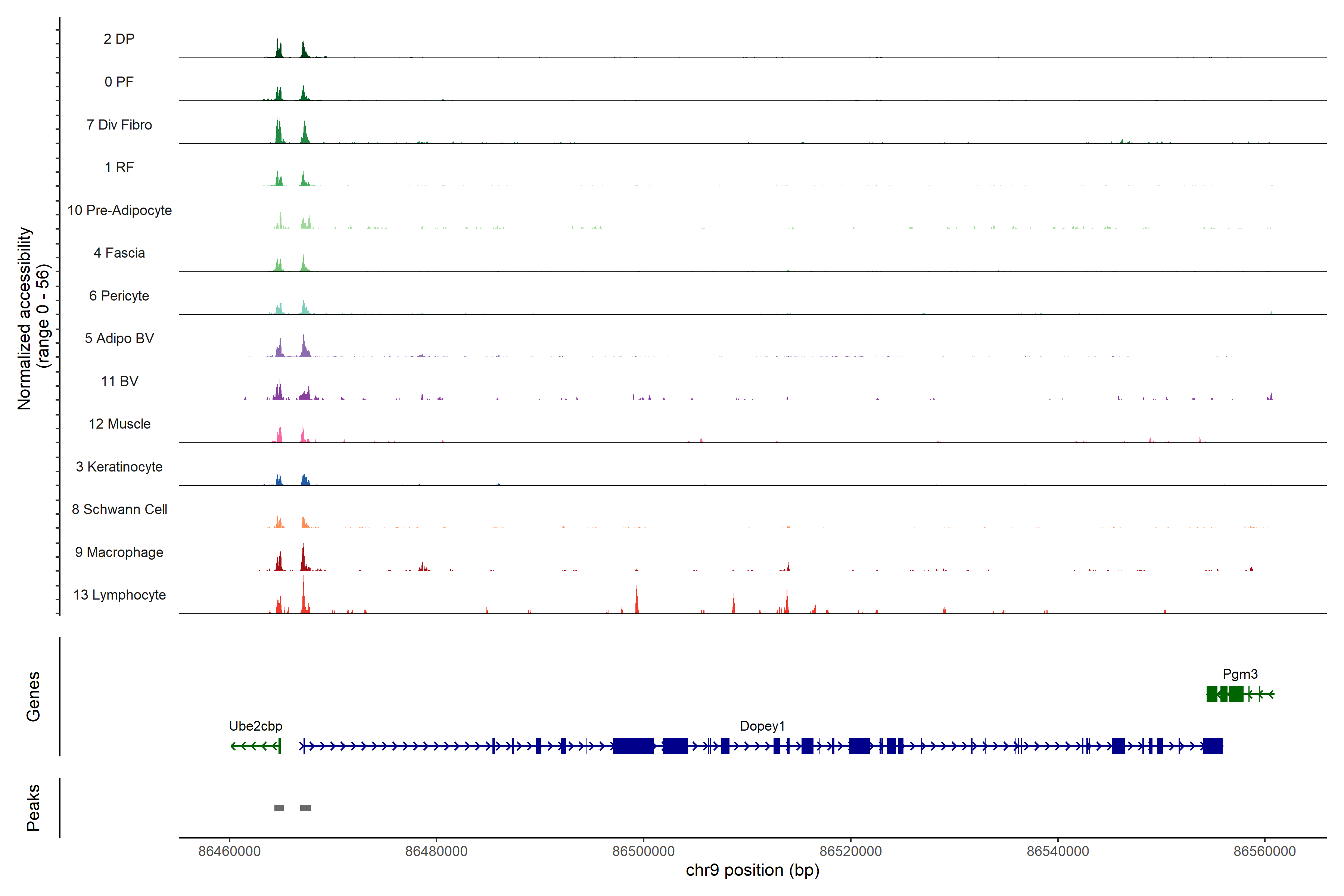
Task: Click the Ube2cbp gene label
Action: point(255,726)
